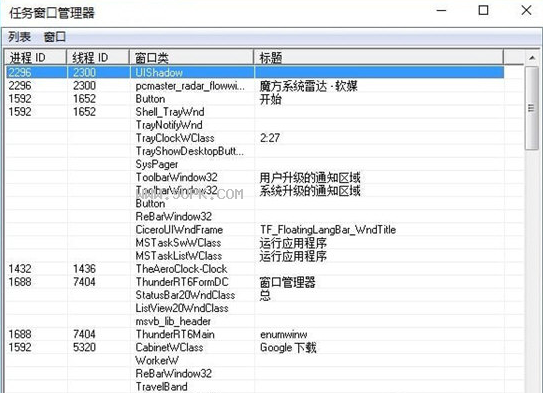Select the Shell_TrayWnd row

[x=255, y=112]
